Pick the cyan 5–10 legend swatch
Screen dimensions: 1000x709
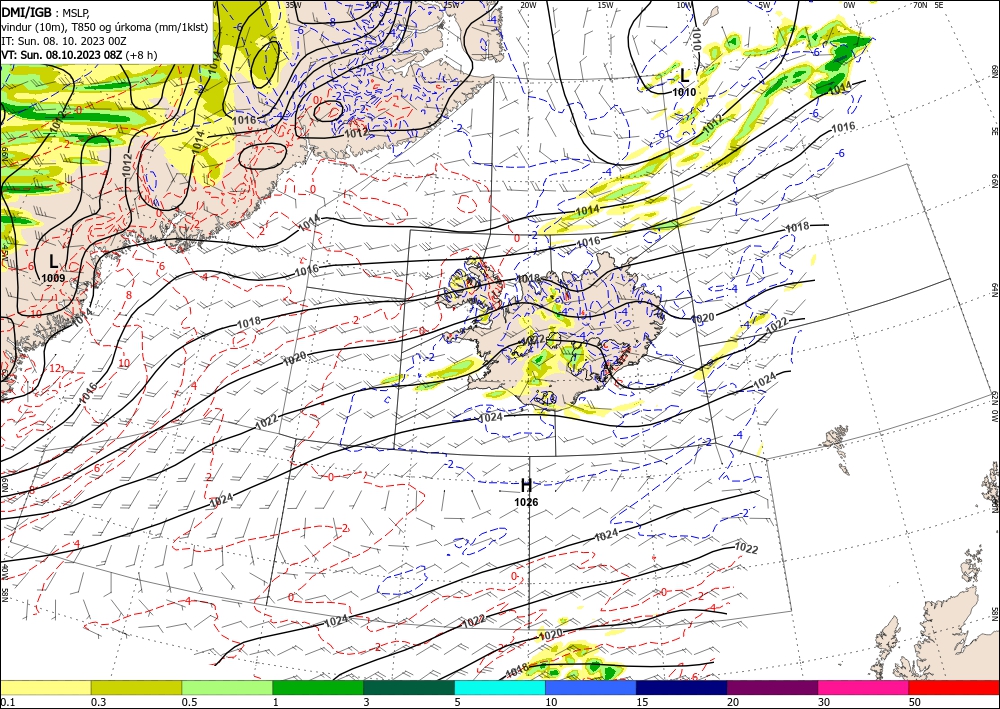click(x=500, y=687)
